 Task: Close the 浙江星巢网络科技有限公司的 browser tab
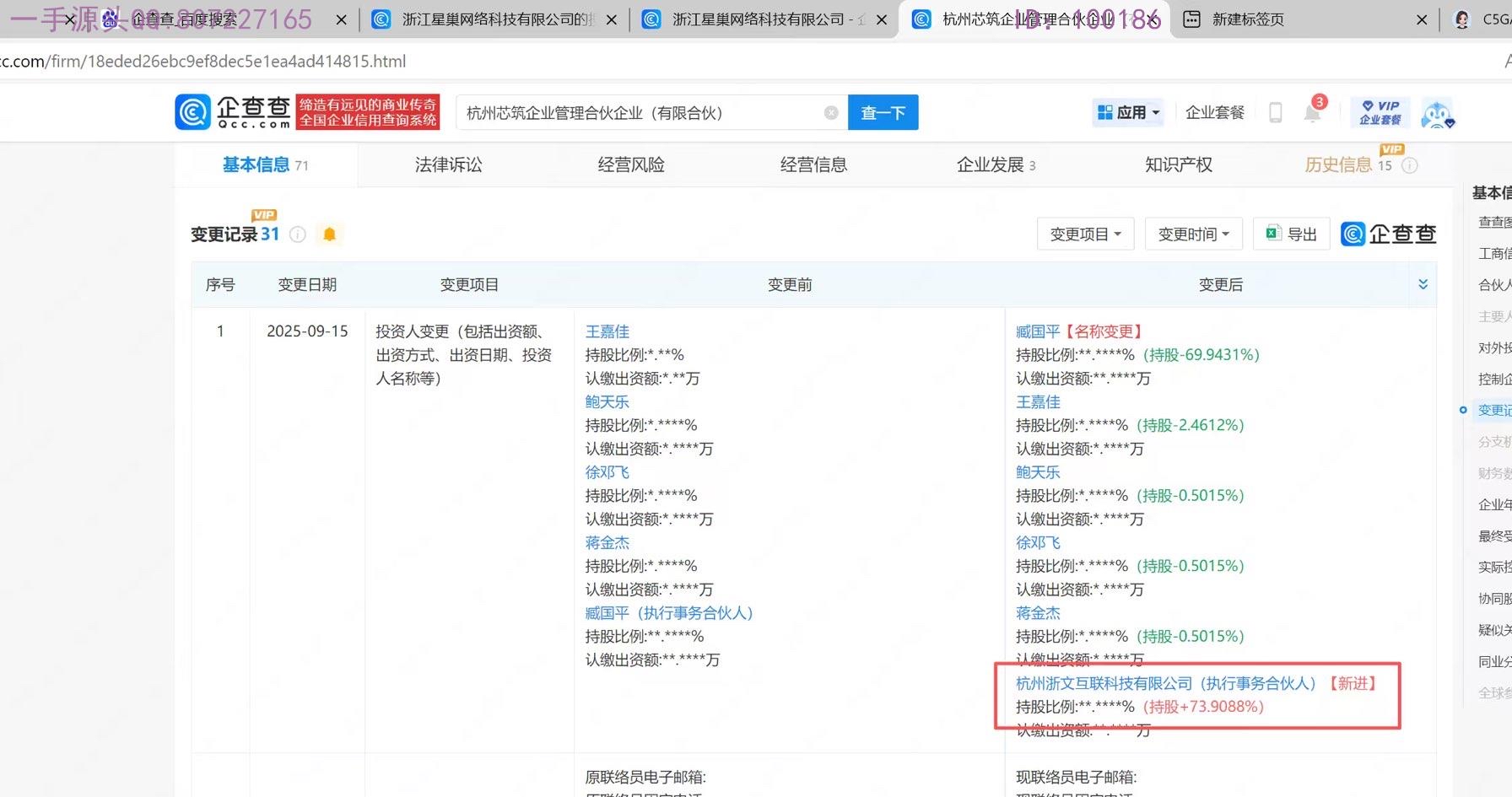(x=612, y=19)
